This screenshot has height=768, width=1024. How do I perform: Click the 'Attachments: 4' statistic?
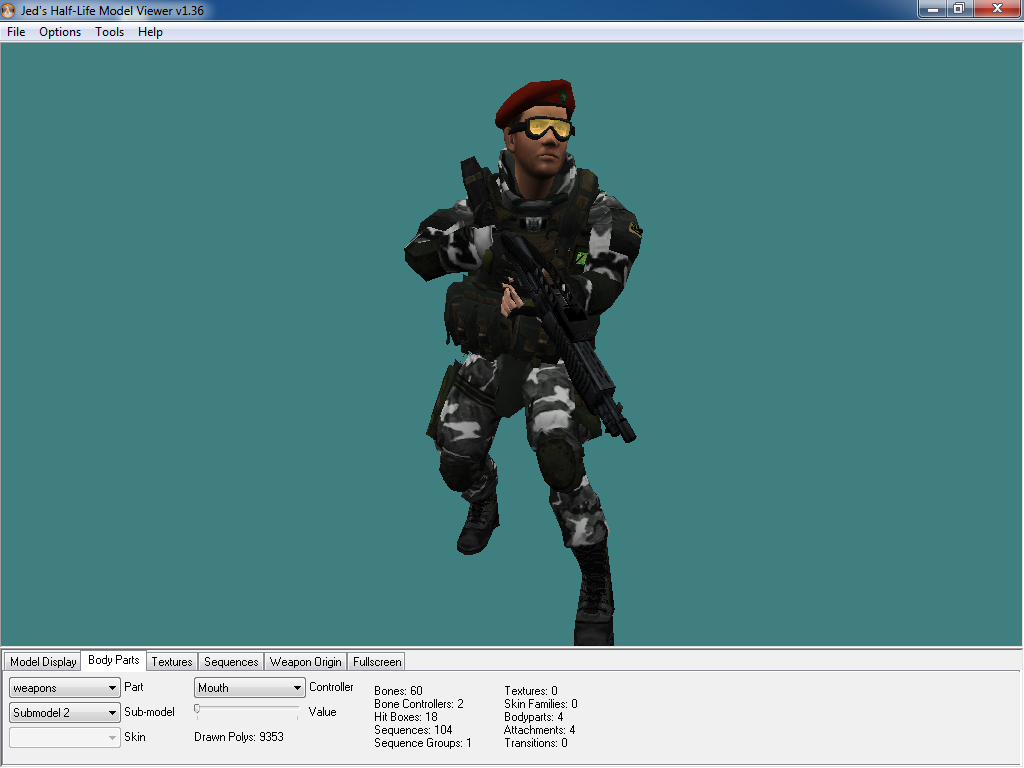tap(539, 730)
